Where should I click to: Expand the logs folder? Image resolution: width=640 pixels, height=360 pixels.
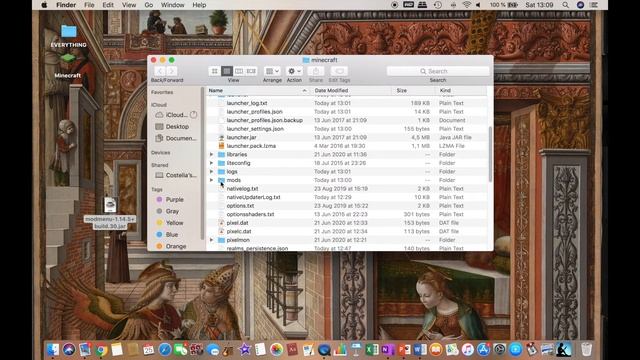point(211,171)
